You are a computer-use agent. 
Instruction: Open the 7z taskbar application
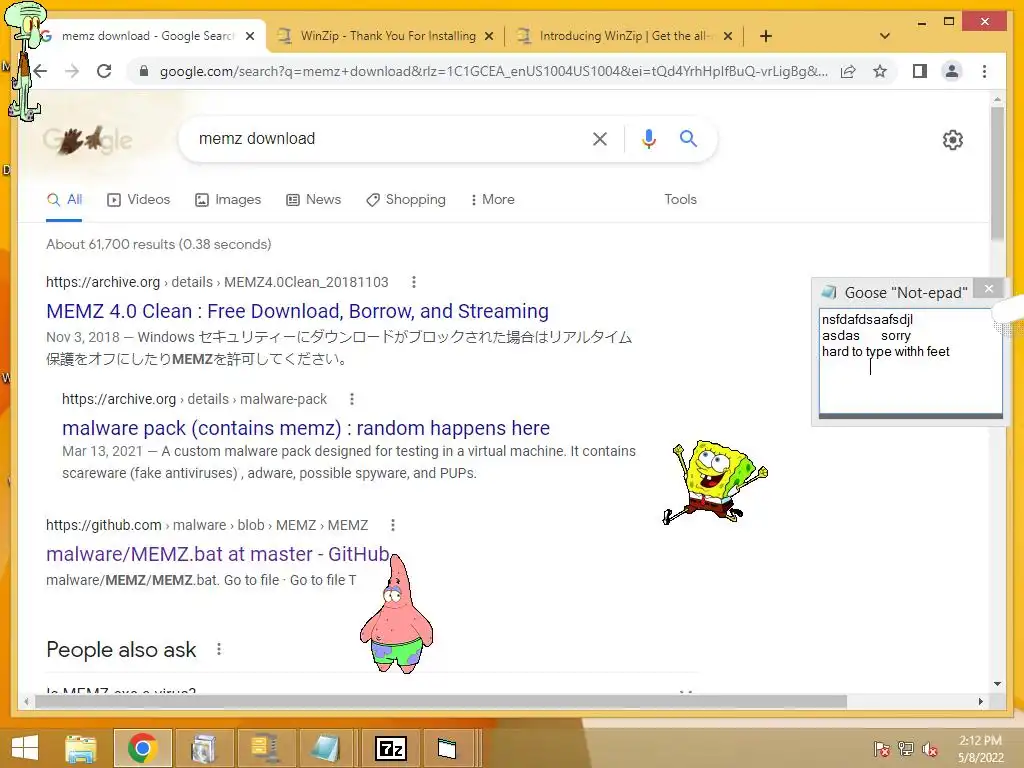[x=391, y=748]
